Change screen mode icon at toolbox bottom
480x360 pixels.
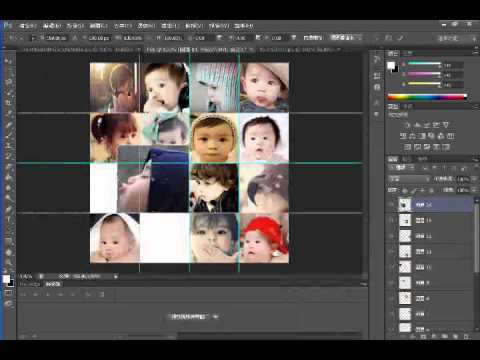(9, 303)
